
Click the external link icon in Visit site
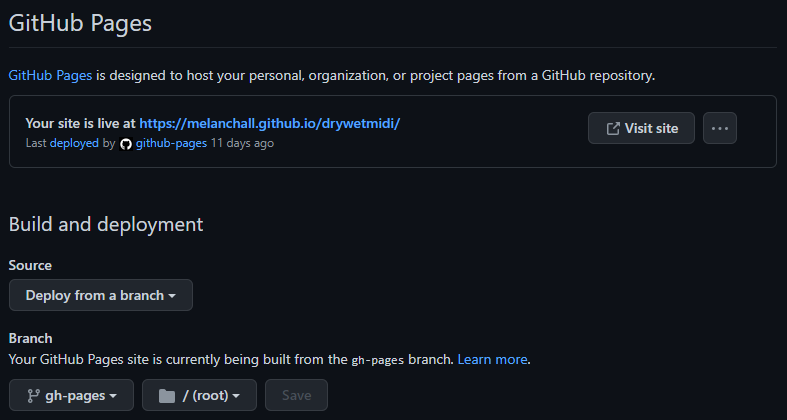613,128
